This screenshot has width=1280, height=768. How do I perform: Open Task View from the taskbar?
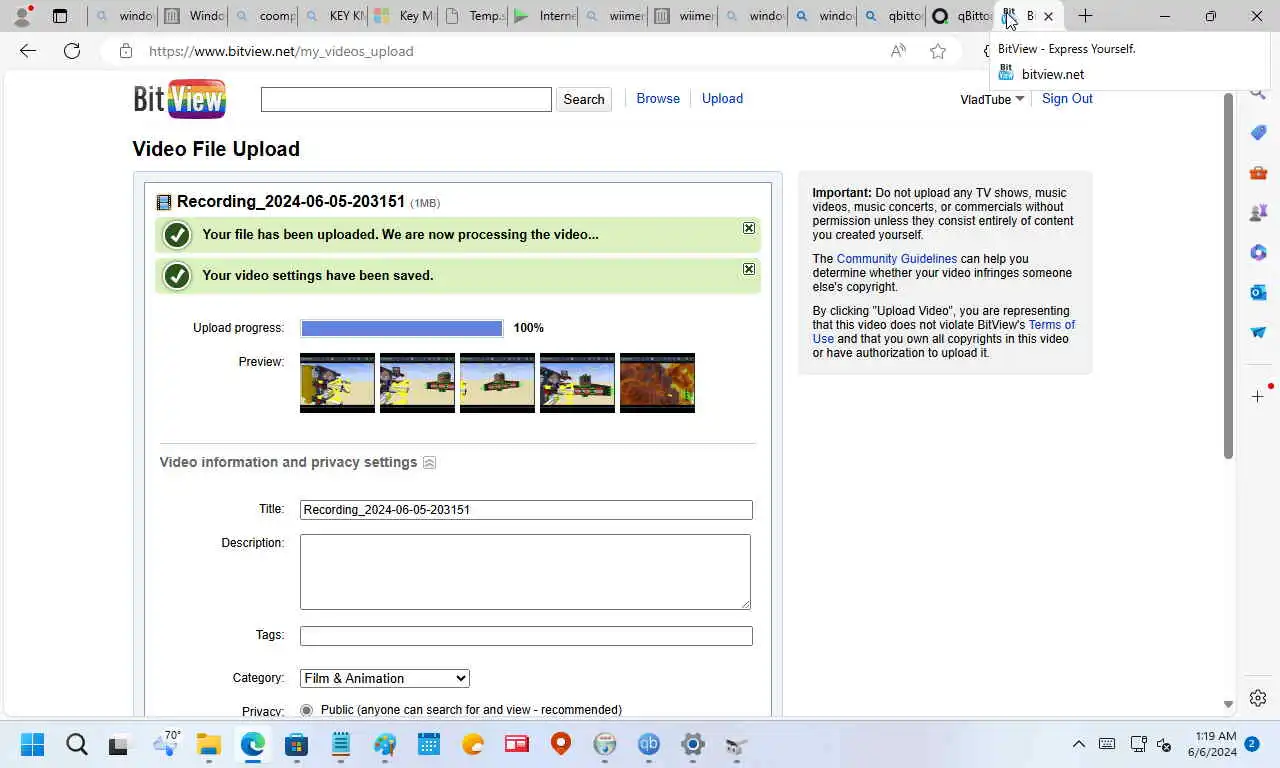click(119, 745)
